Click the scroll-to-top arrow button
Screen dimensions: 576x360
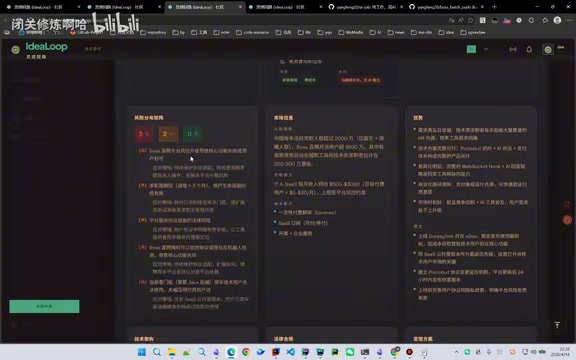point(557,325)
